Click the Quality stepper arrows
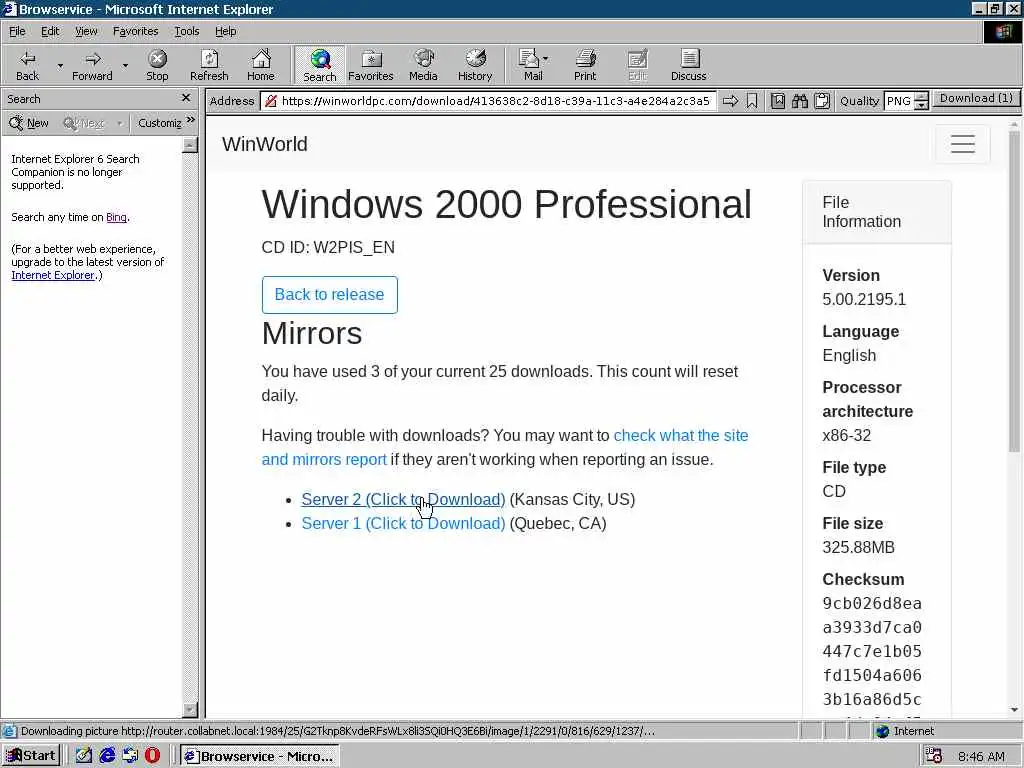 coord(921,101)
